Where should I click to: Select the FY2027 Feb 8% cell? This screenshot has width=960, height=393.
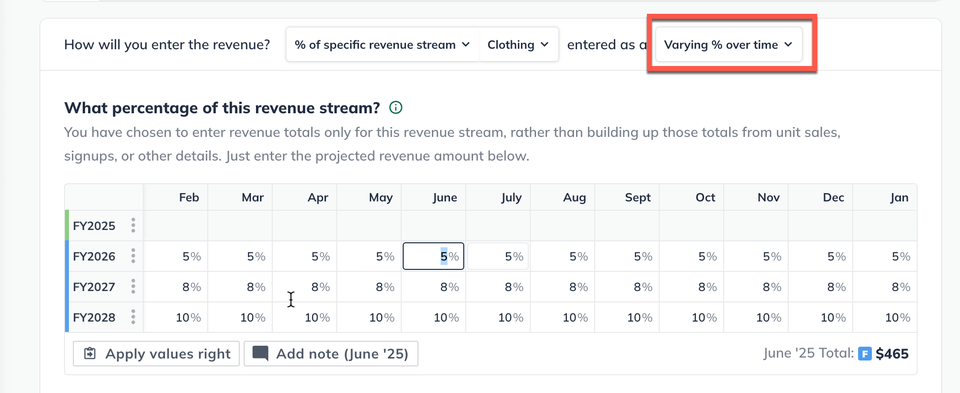pyautogui.click(x=176, y=286)
